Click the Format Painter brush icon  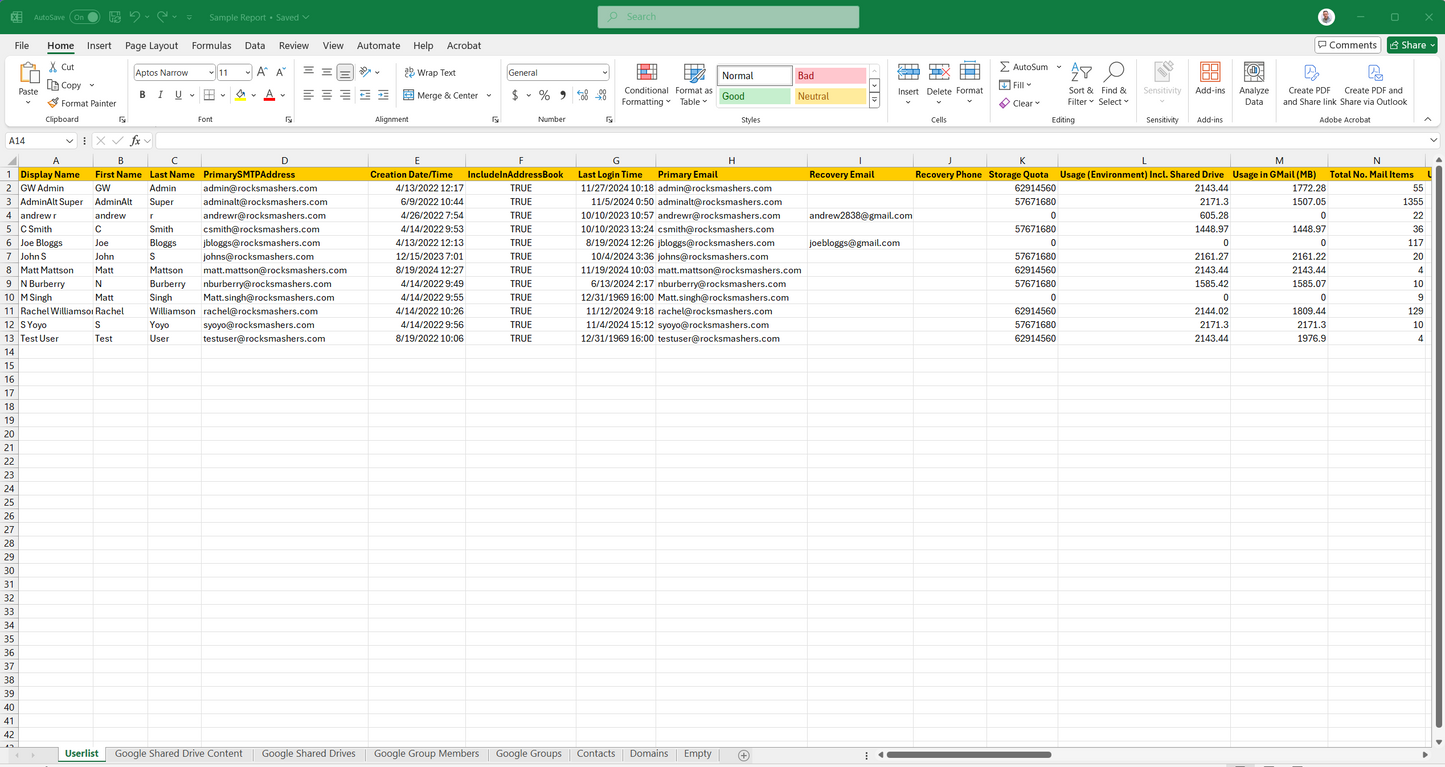pyautogui.click(x=54, y=103)
